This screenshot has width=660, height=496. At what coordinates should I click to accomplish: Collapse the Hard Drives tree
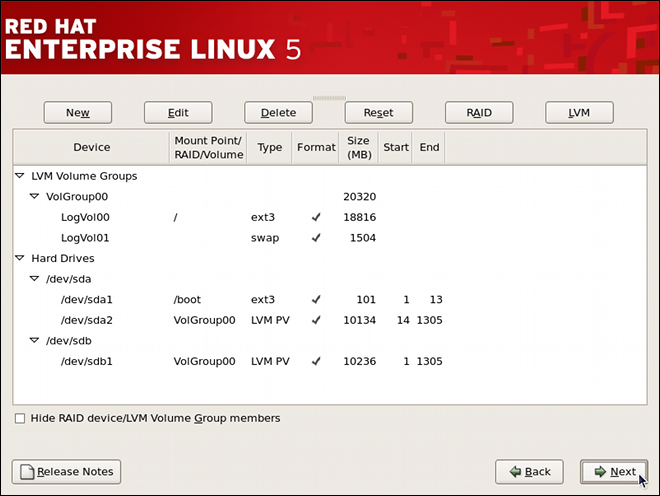click(20, 258)
